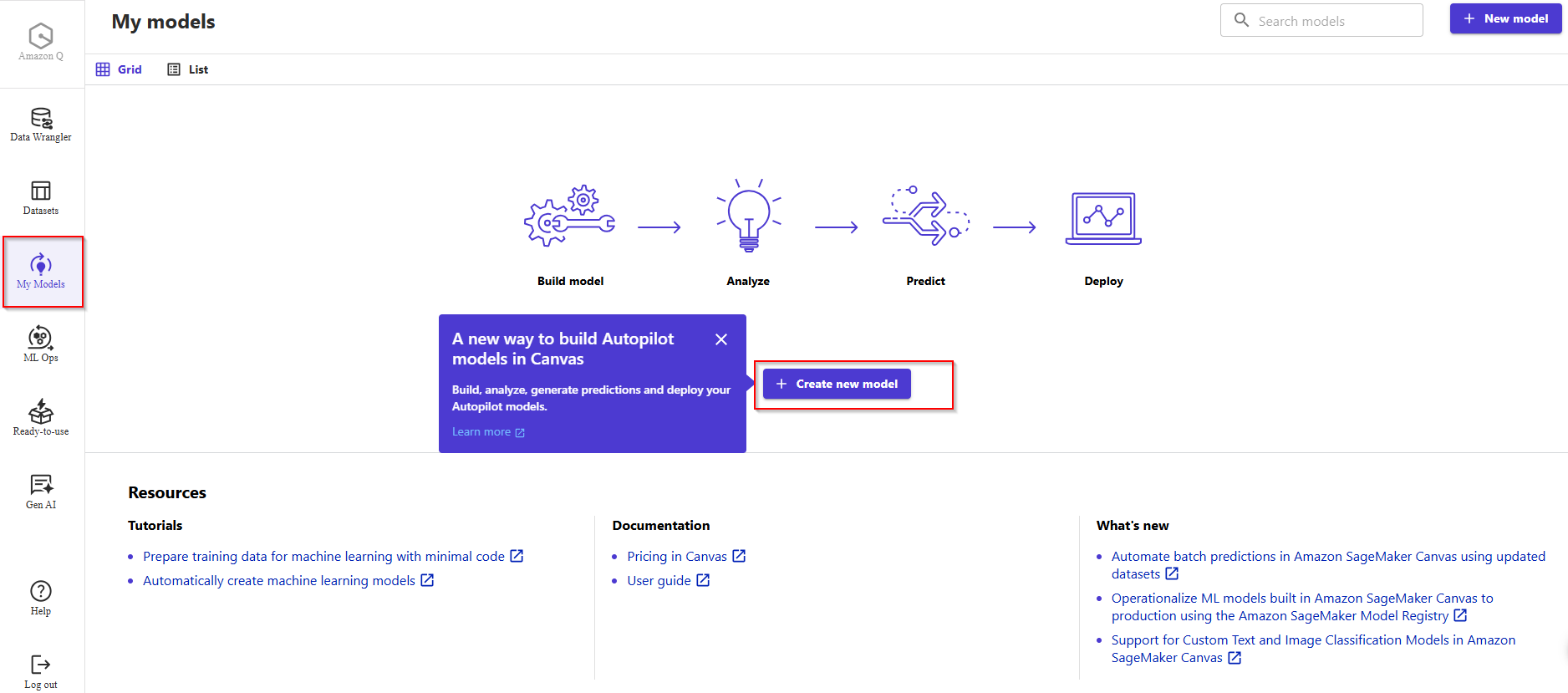Image resolution: width=1568 pixels, height=693 pixels.
Task: Open Amazon Q from the sidebar
Action: click(41, 42)
